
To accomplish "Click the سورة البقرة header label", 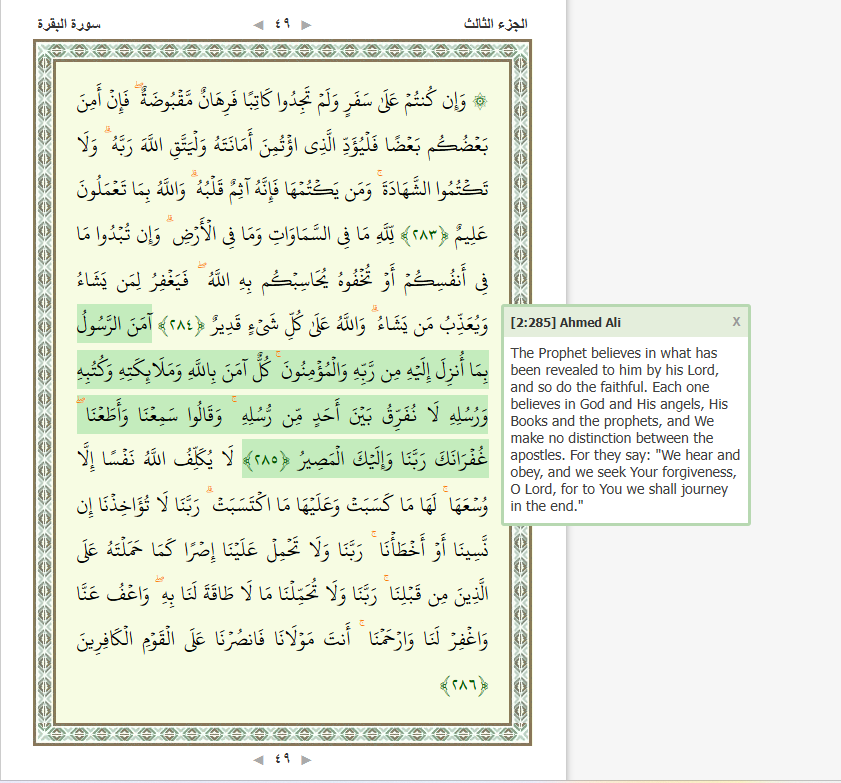I will (x=69, y=24).
